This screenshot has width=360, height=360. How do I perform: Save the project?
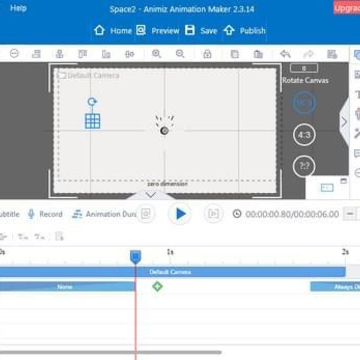[201, 31]
